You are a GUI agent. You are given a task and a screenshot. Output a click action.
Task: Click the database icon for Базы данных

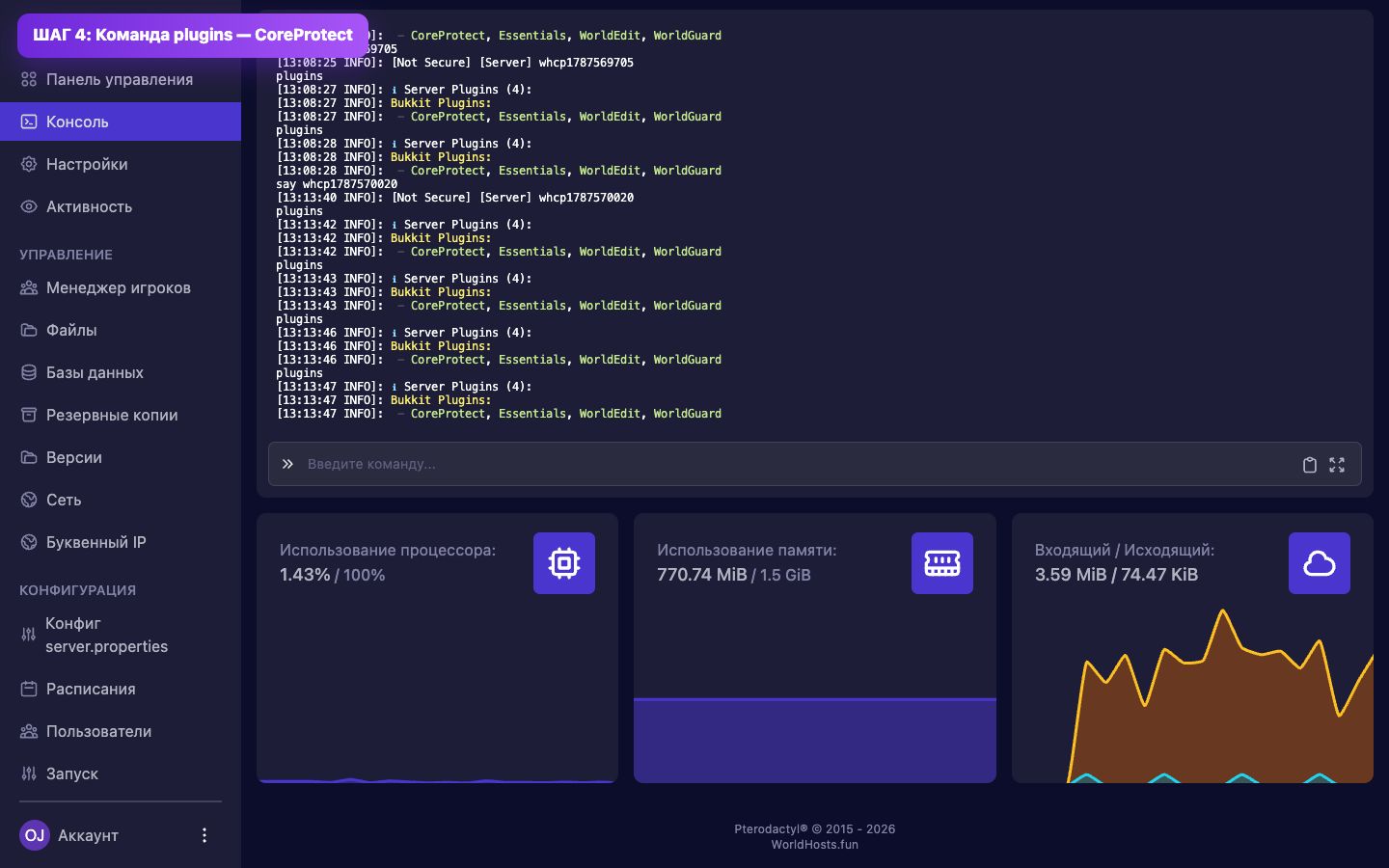[29, 372]
